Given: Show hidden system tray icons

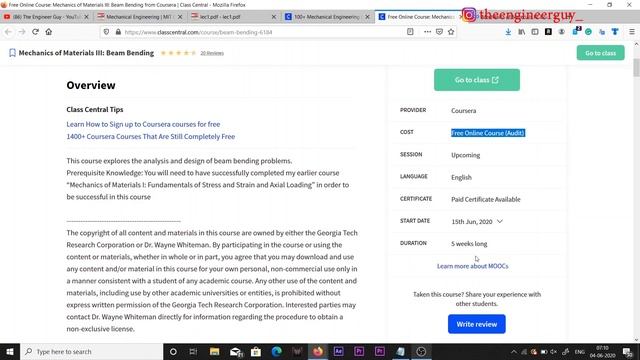Looking at the screenshot, I should (514, 352).
